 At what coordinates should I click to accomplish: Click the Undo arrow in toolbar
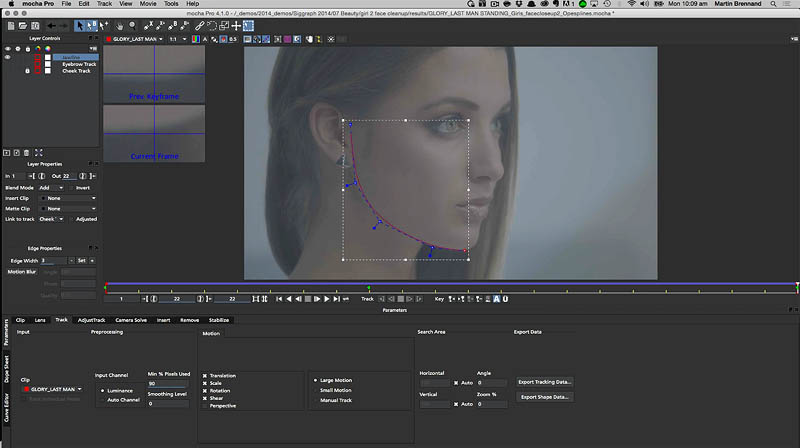pyautogui.click(x=53, y=25)
